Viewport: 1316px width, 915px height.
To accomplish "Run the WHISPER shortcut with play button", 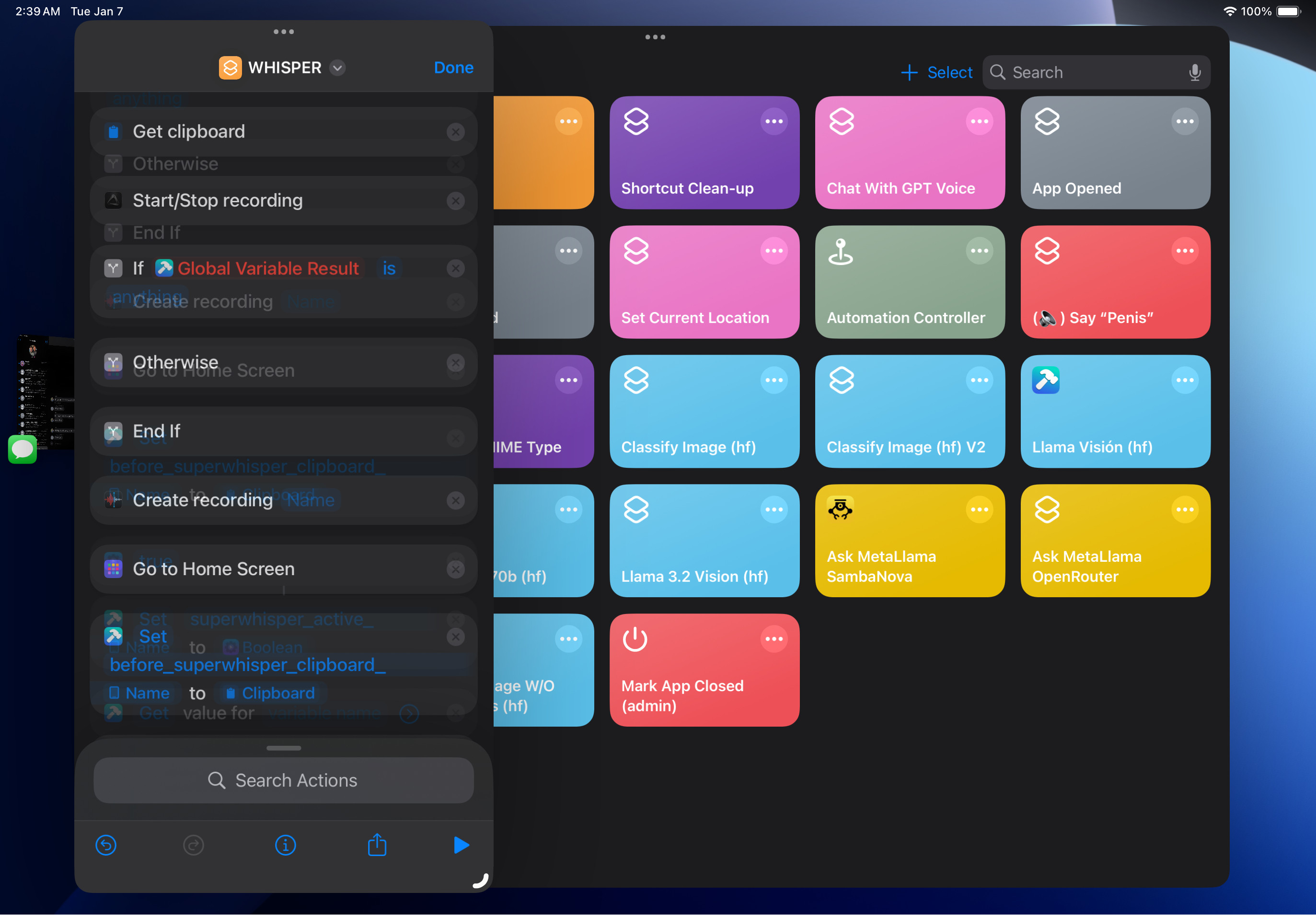I will (x=462, y=845).
